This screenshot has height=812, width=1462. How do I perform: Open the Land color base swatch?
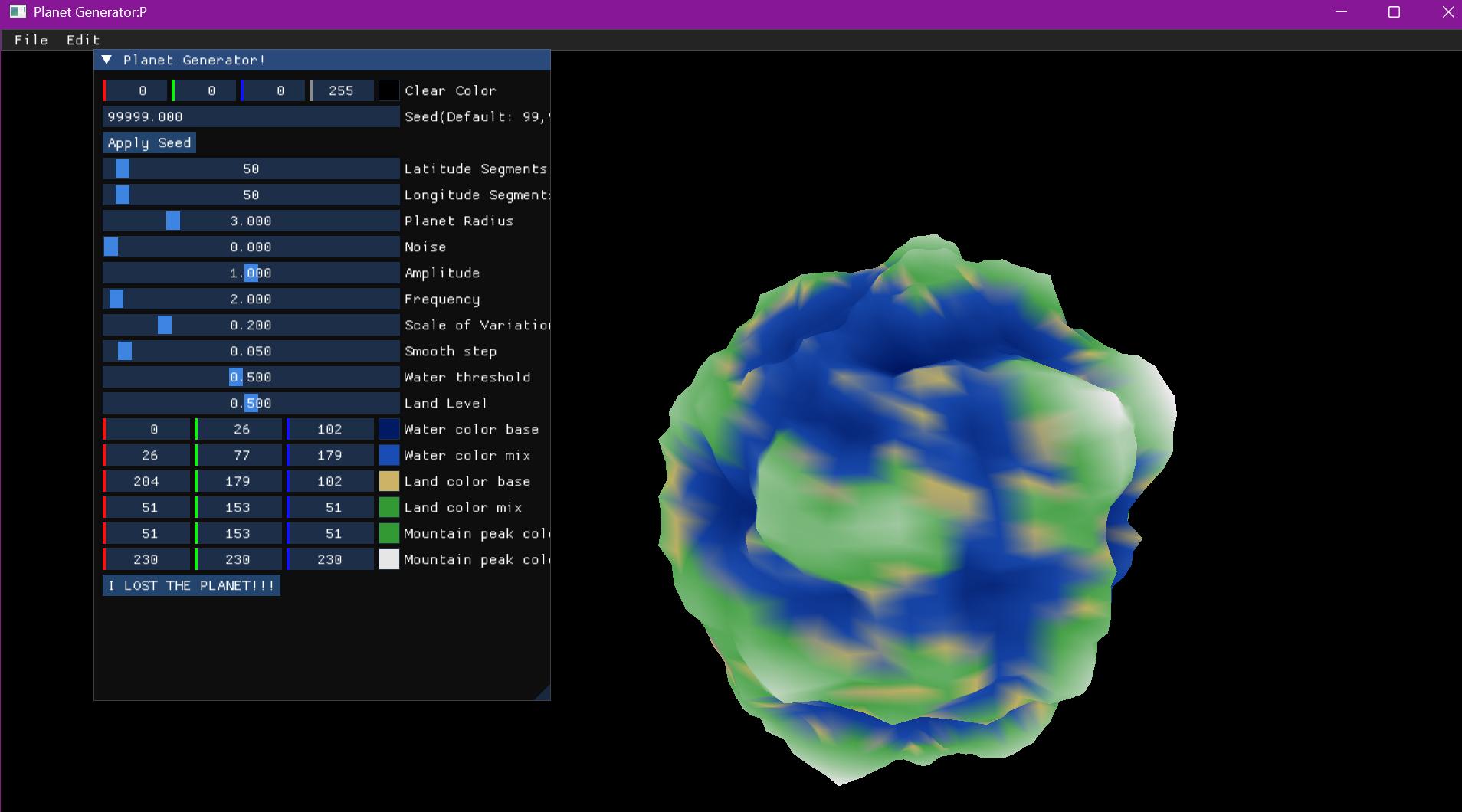click(x=389, y=482)
